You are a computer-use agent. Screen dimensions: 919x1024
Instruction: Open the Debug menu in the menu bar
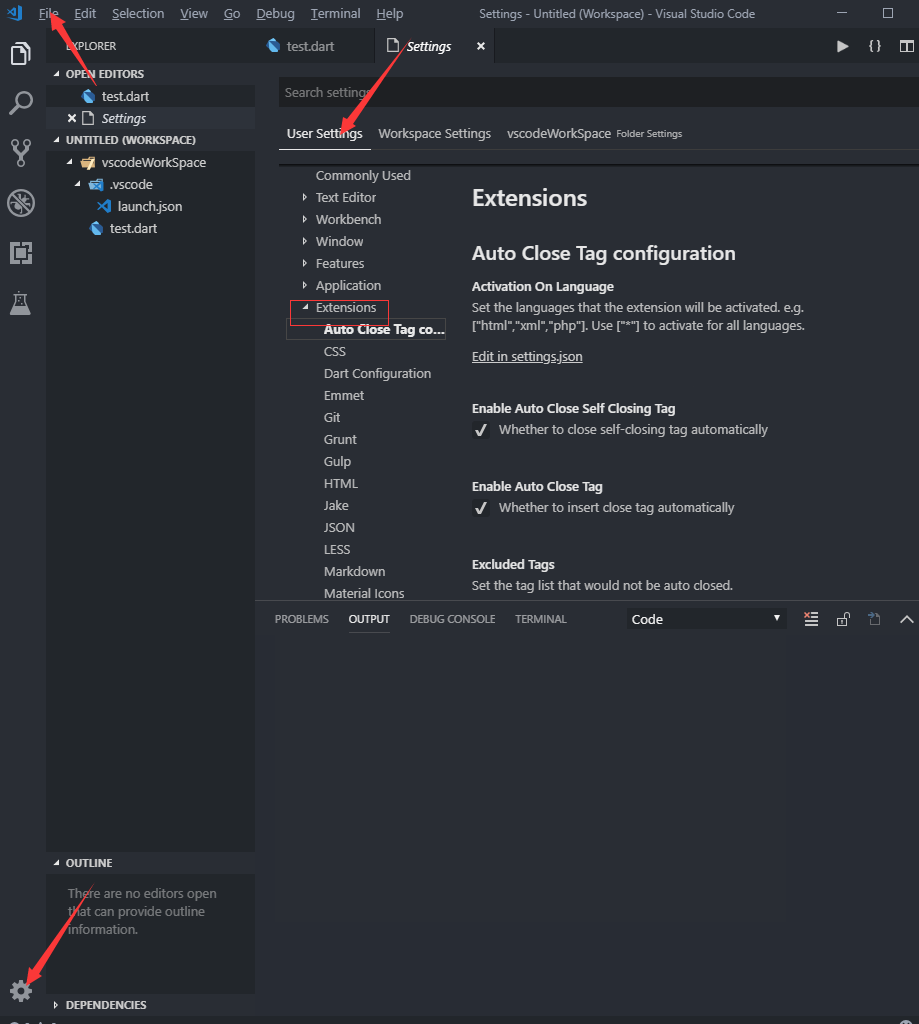[275, 13]
